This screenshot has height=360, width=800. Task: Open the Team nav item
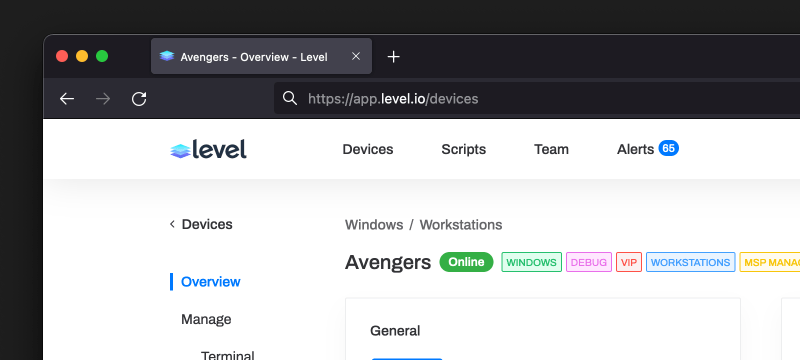tap(552, 149)
